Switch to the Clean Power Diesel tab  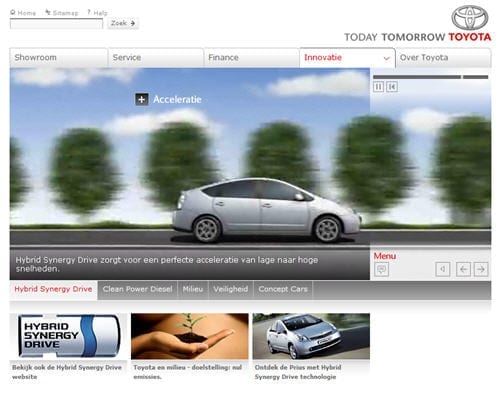(x=137, y=289)
